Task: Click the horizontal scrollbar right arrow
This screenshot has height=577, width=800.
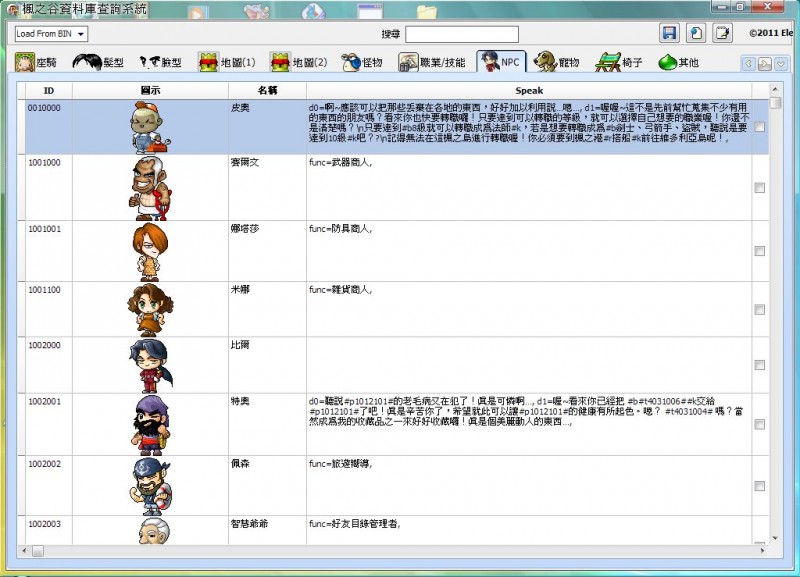Action: coord(762,551)
